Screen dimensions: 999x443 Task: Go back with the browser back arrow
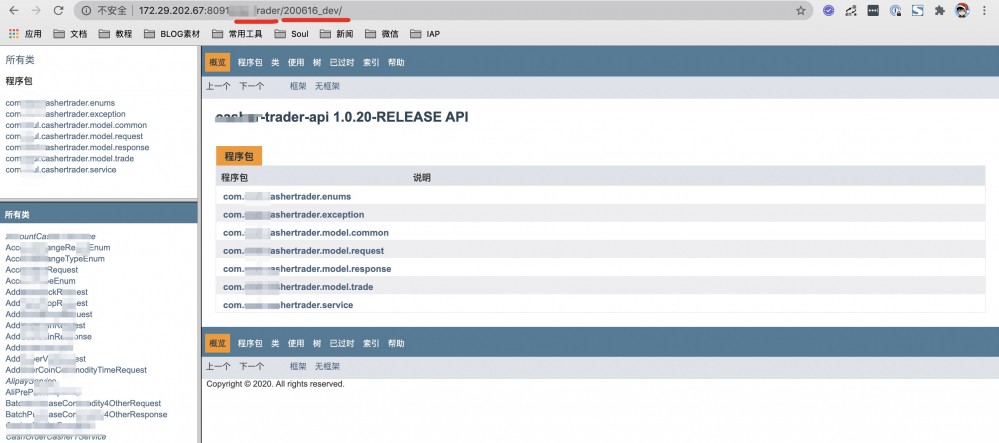[x=14, y=10]
